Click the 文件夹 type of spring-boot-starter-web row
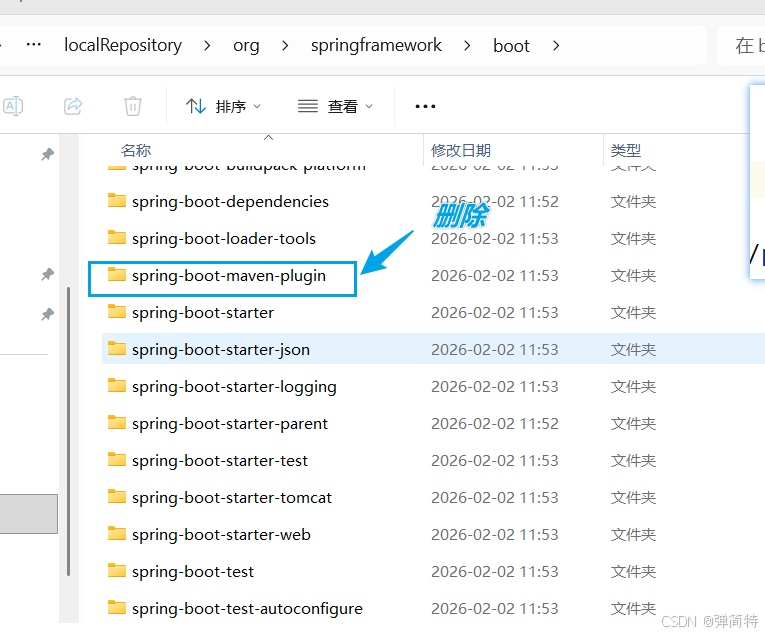 click(633, 535)
